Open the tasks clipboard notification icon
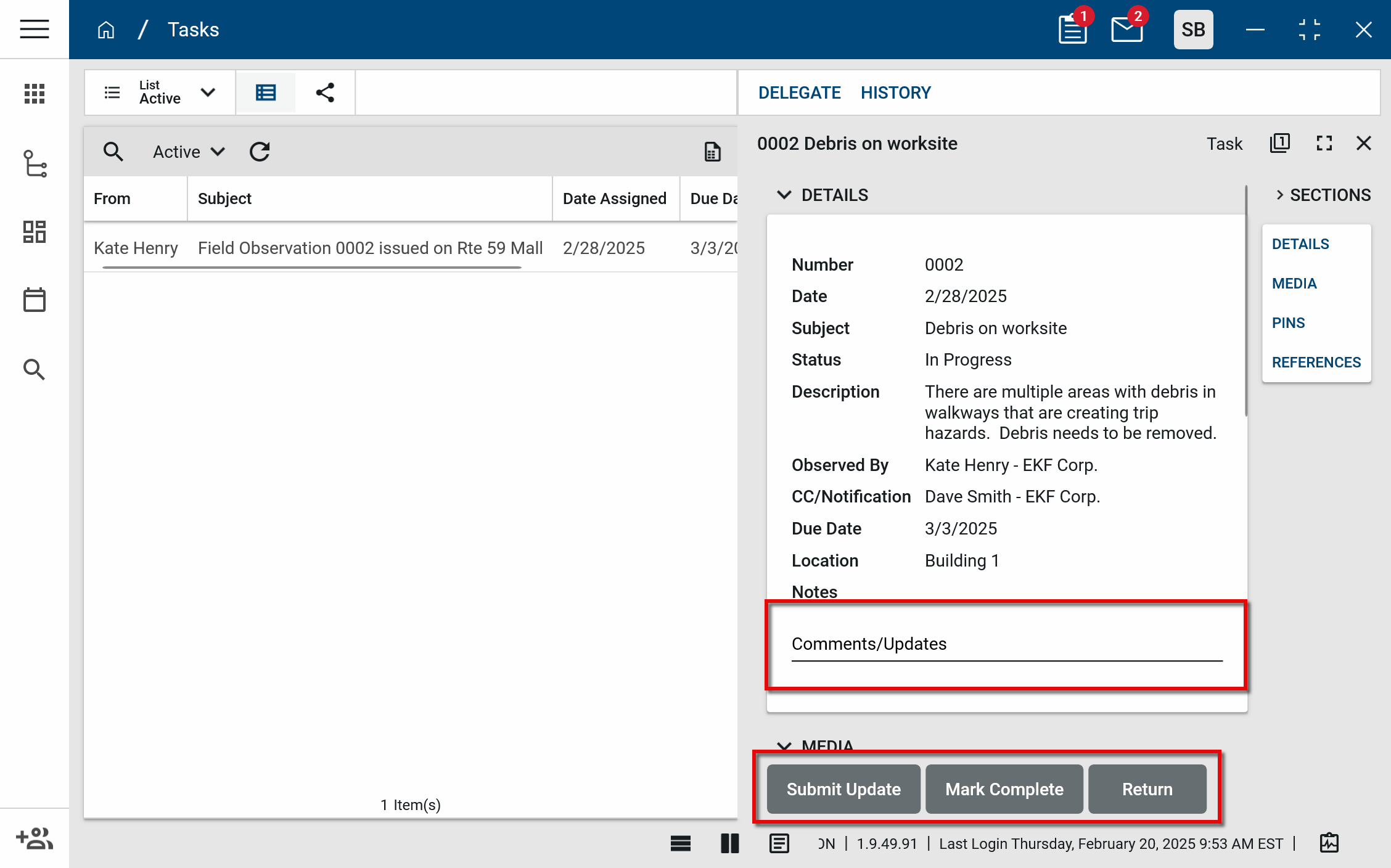Image resolution: width=1391 pixels, height=868 pixels. [1072, 30]
